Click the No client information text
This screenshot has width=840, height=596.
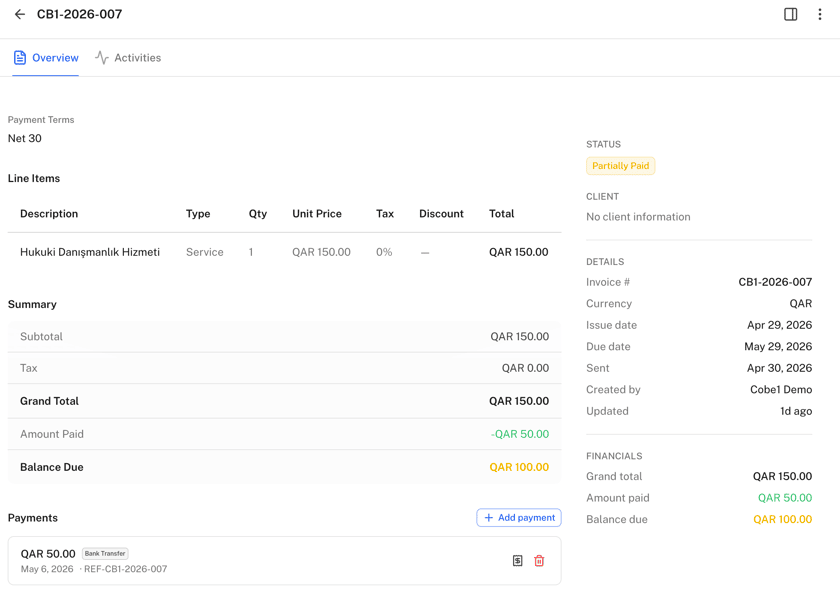638,217
